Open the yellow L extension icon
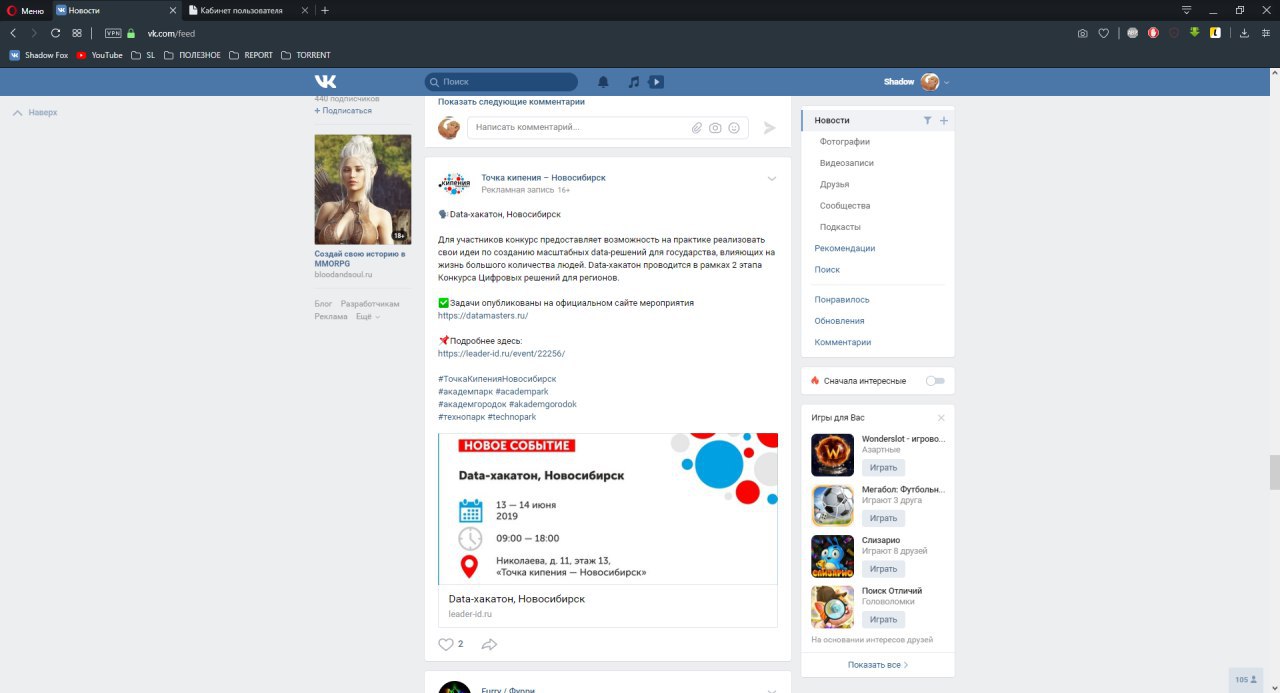The image size is (1280, 693). 1214,33
